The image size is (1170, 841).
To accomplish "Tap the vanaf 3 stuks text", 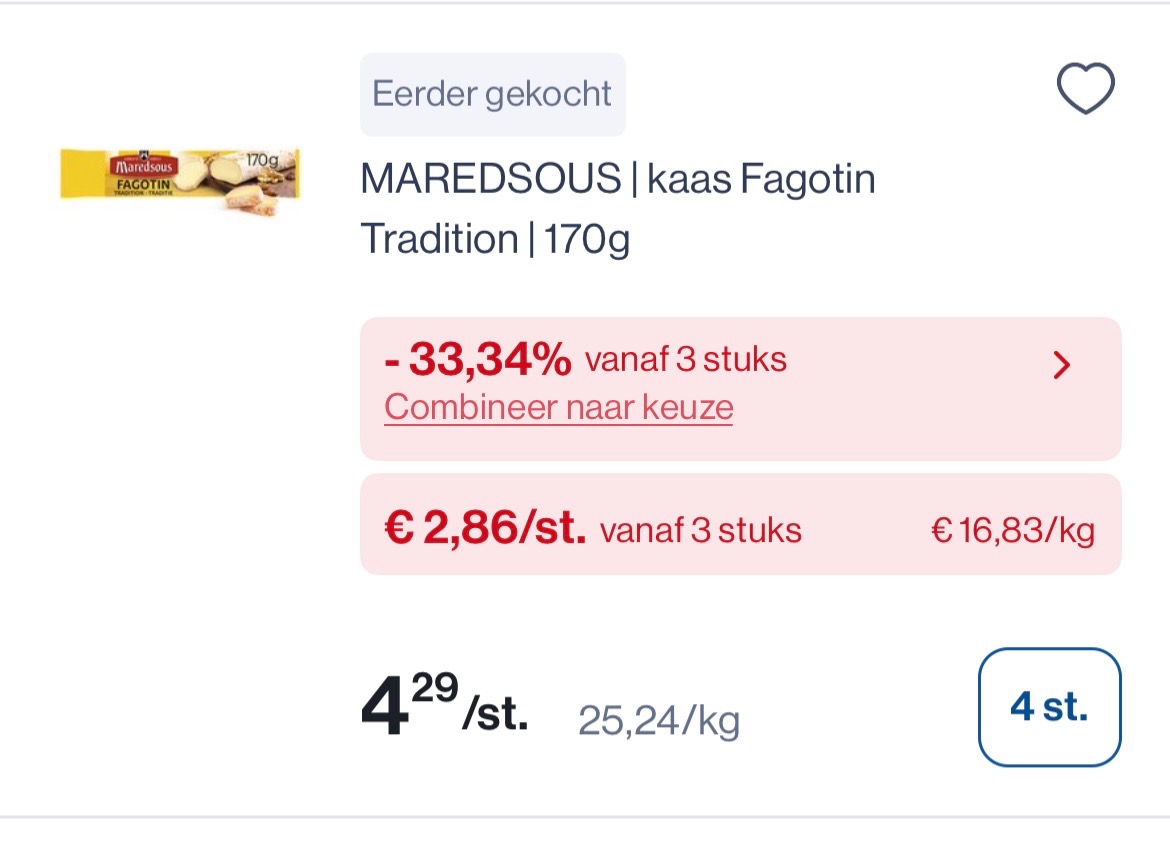I will [x=686, y=359].
